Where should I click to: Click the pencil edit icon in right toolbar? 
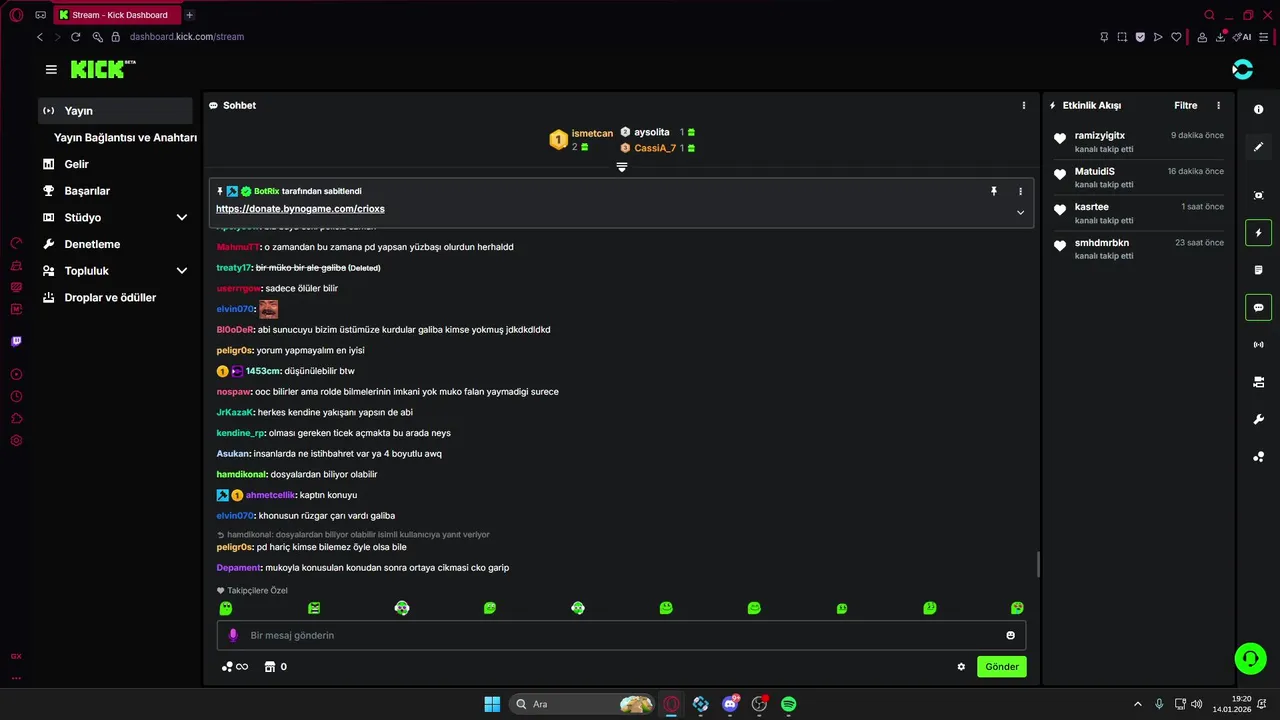coord(1259,147)
